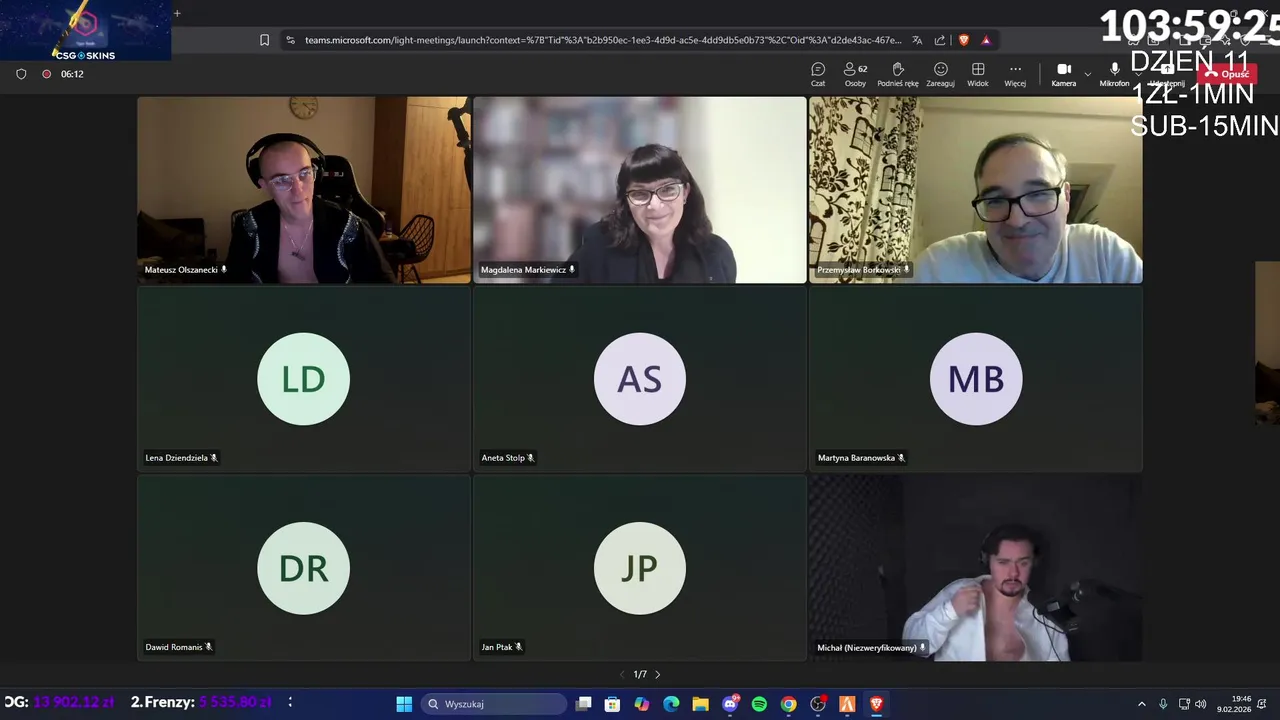Click the recording indicator dot

click(46, 74)
